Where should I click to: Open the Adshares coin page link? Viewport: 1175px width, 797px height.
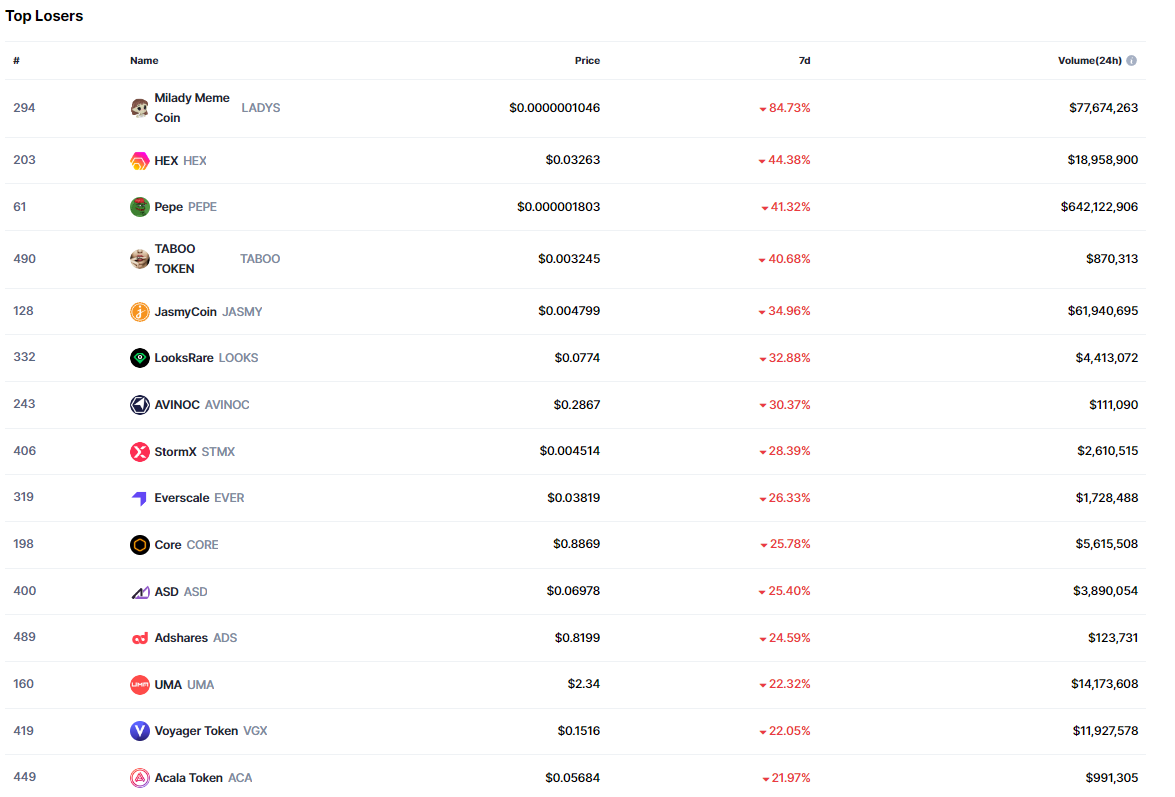click(x=182, y=638)
